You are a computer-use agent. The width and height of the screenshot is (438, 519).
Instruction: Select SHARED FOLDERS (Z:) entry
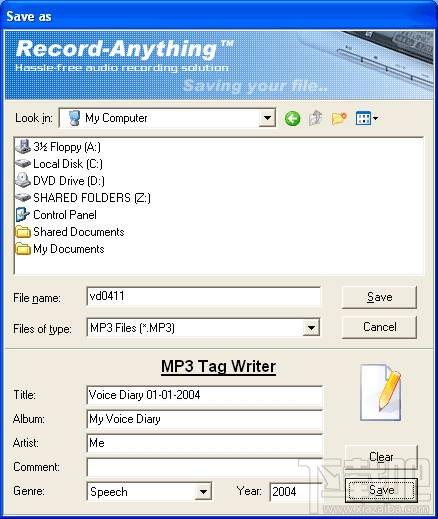point(83,198)
